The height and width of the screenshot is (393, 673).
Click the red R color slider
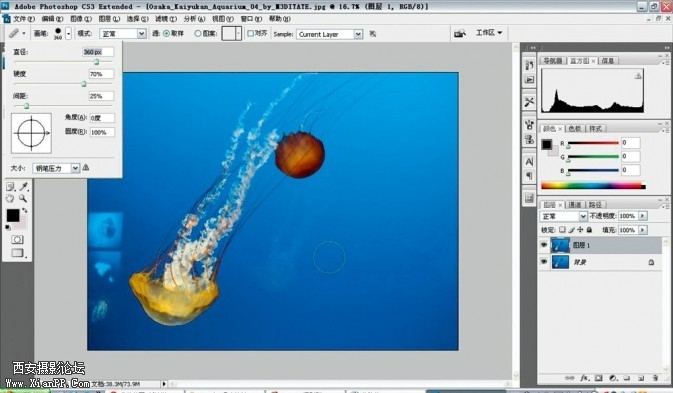(593, 144)
